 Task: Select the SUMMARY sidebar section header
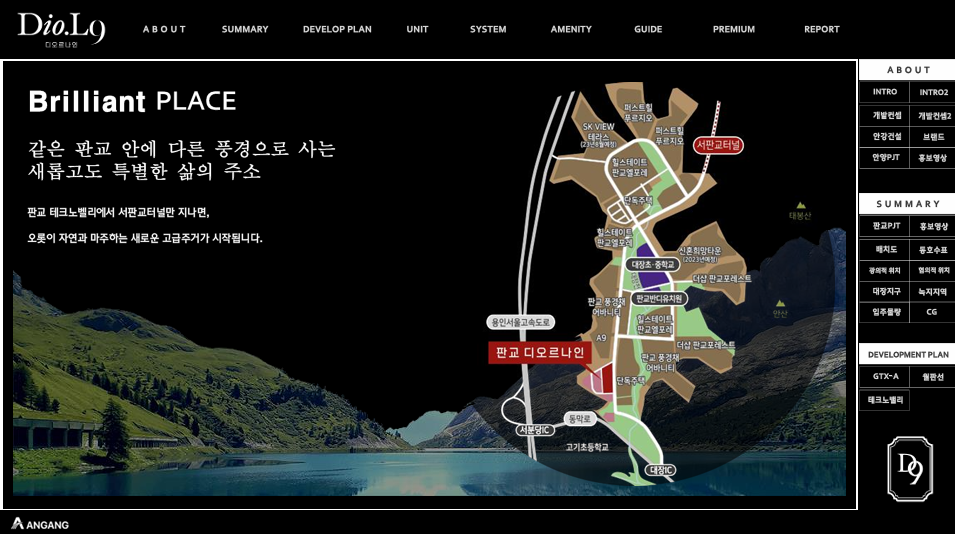coord(907,204)
